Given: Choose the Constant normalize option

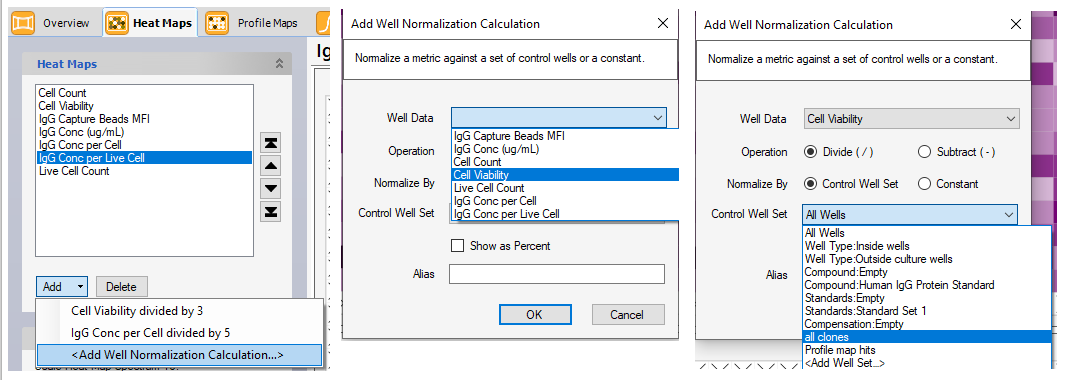Looking at the screenshot, I should tap(924, 184).
